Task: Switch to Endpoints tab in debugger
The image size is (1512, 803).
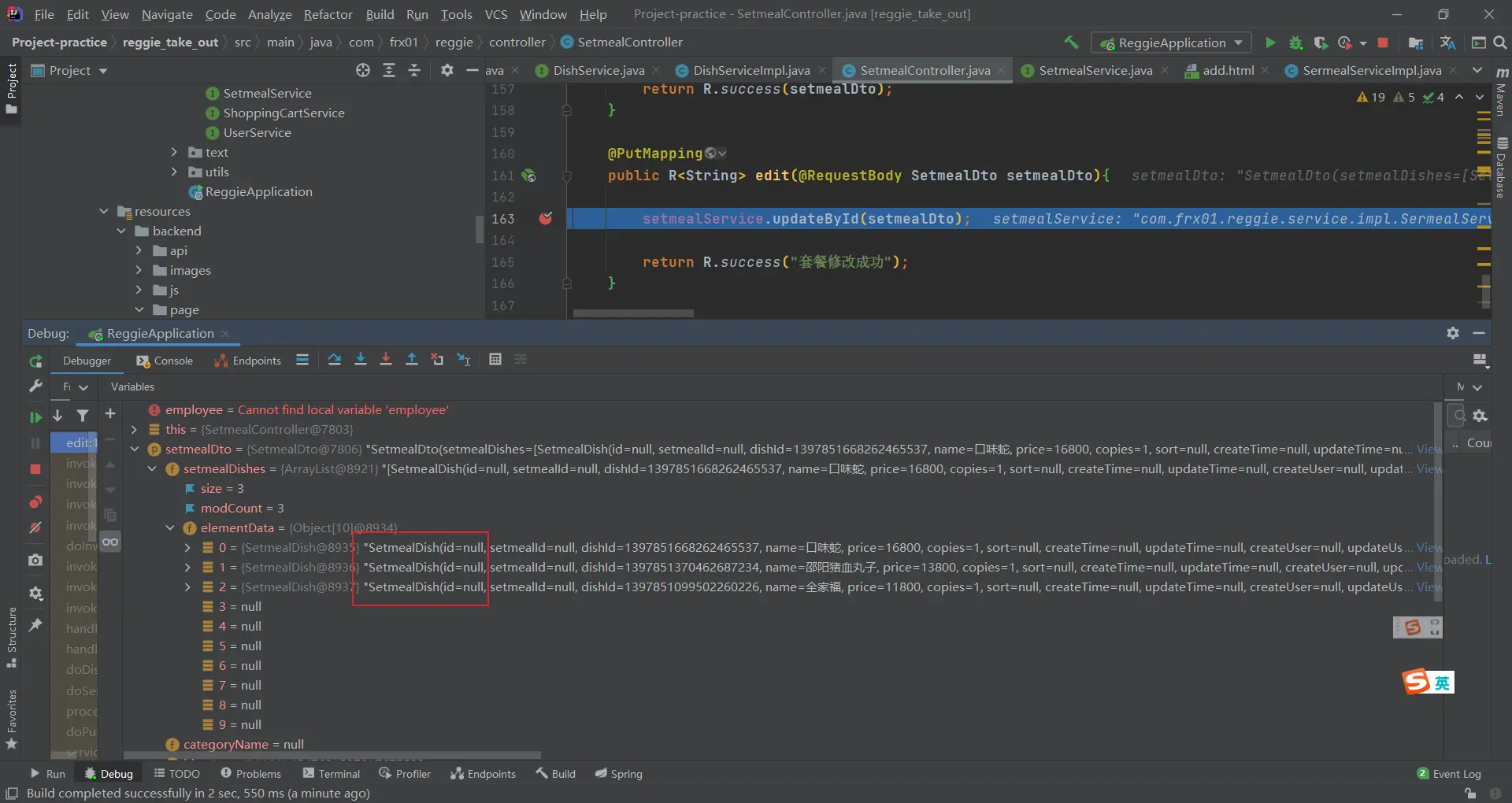Action: [248, 361]
